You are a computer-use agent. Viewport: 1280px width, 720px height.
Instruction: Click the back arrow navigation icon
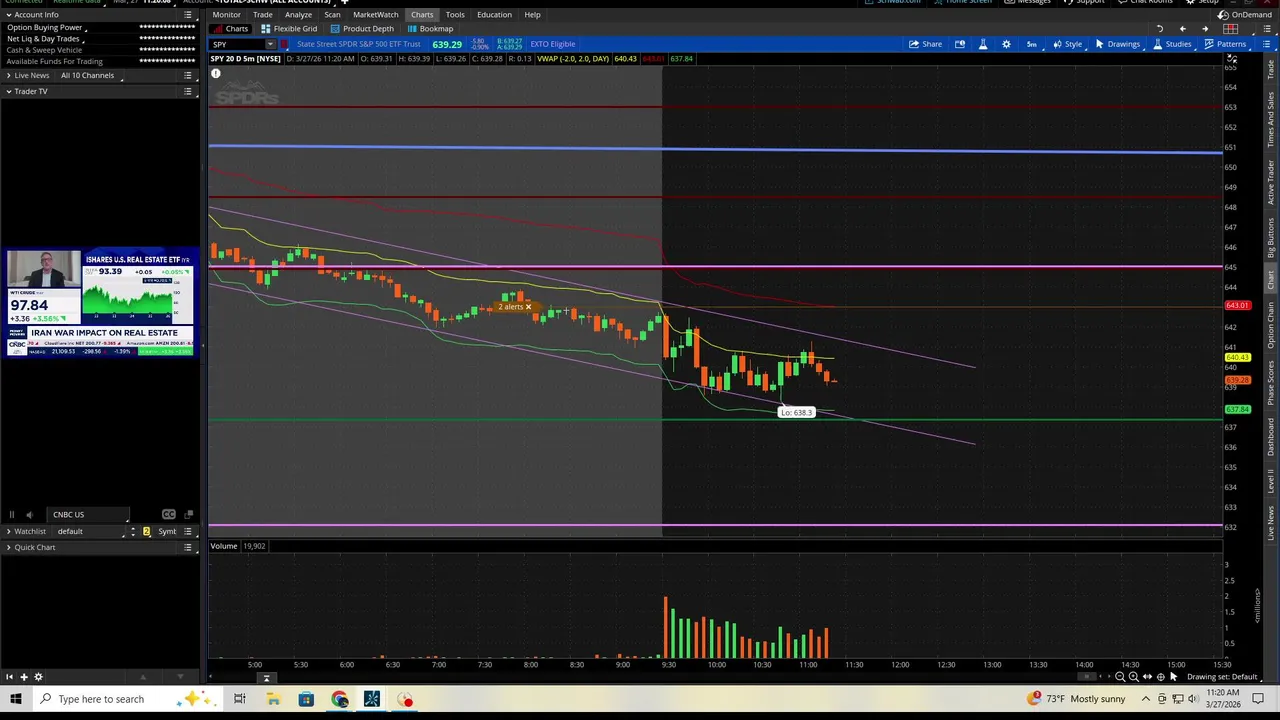click(1182, 29)
